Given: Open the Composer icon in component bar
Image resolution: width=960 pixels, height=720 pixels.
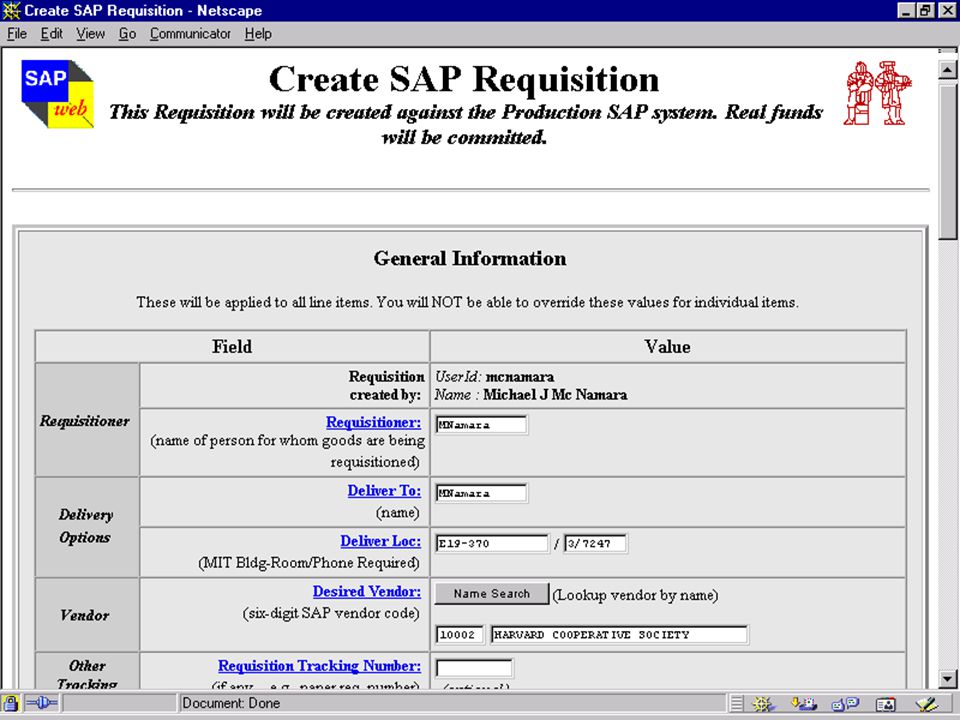Looking at the screenshot, I should point(927,704).
